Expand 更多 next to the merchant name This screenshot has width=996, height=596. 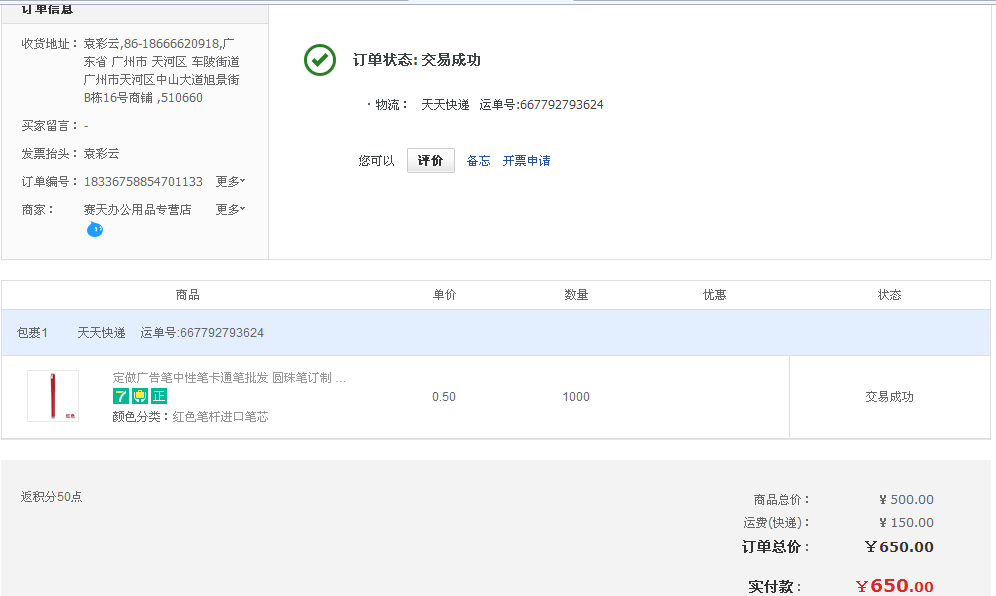click(230, 210)
